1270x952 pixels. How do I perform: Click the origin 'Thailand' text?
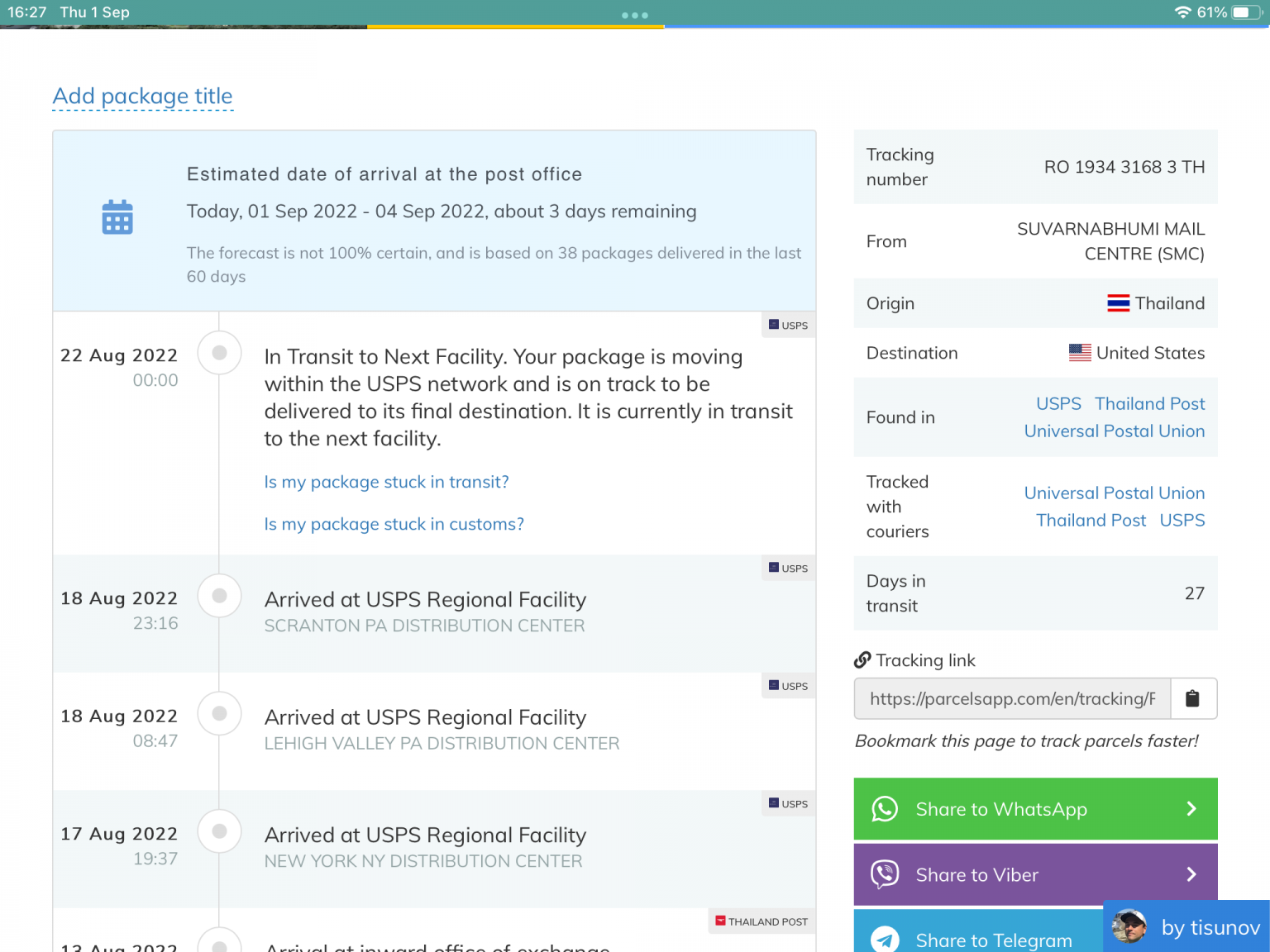coord(1169,303)
